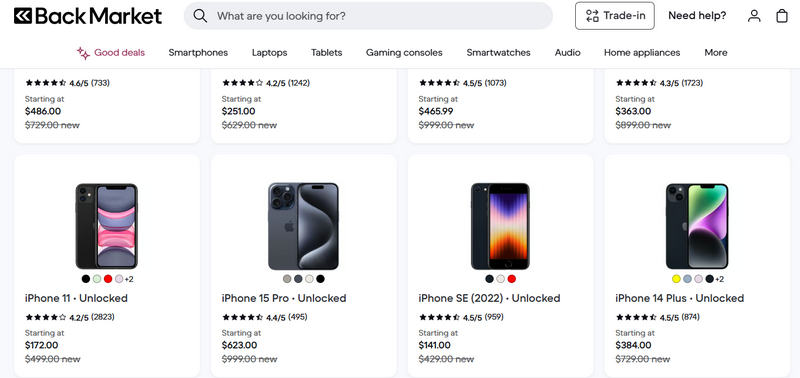Click the Need help? link
This screenshot has height=378, width=800.
[697, 16]
